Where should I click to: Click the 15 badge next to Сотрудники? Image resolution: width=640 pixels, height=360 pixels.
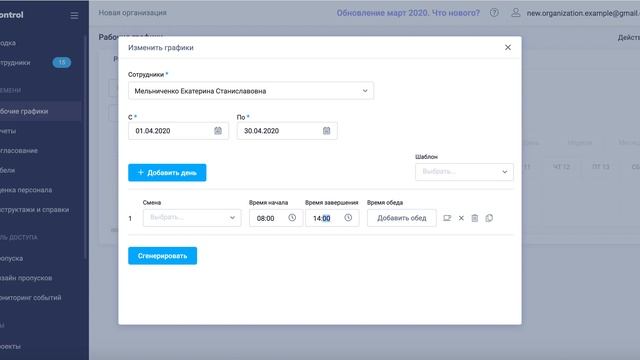click(62, 62)
